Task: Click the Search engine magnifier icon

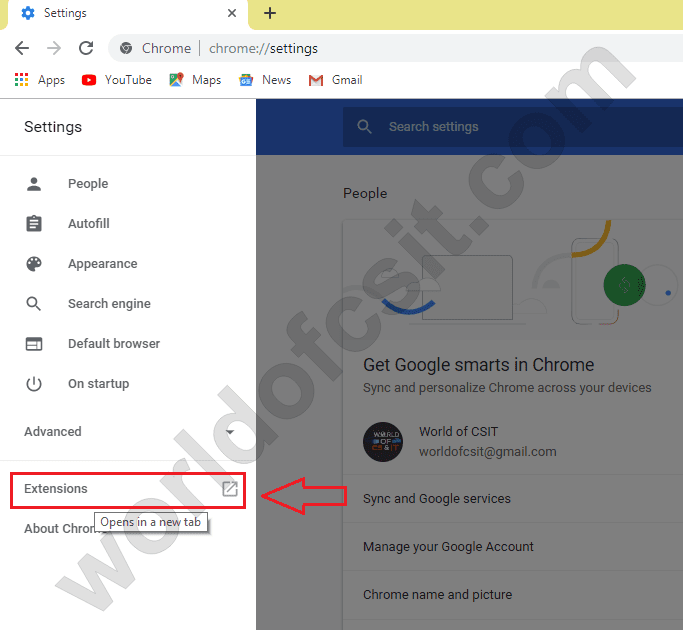Action: pos(34,304)
